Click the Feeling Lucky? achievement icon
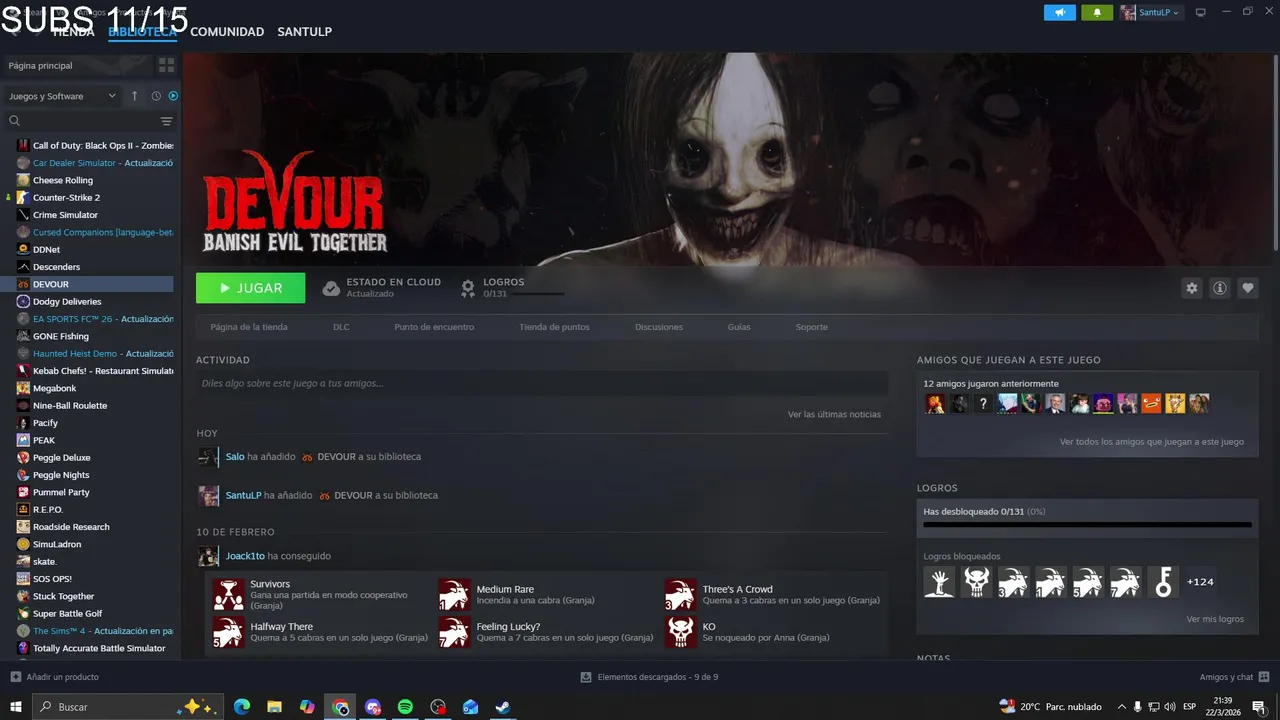The height and width of the screenshot is (720, 1280). (x=454, y=632)
